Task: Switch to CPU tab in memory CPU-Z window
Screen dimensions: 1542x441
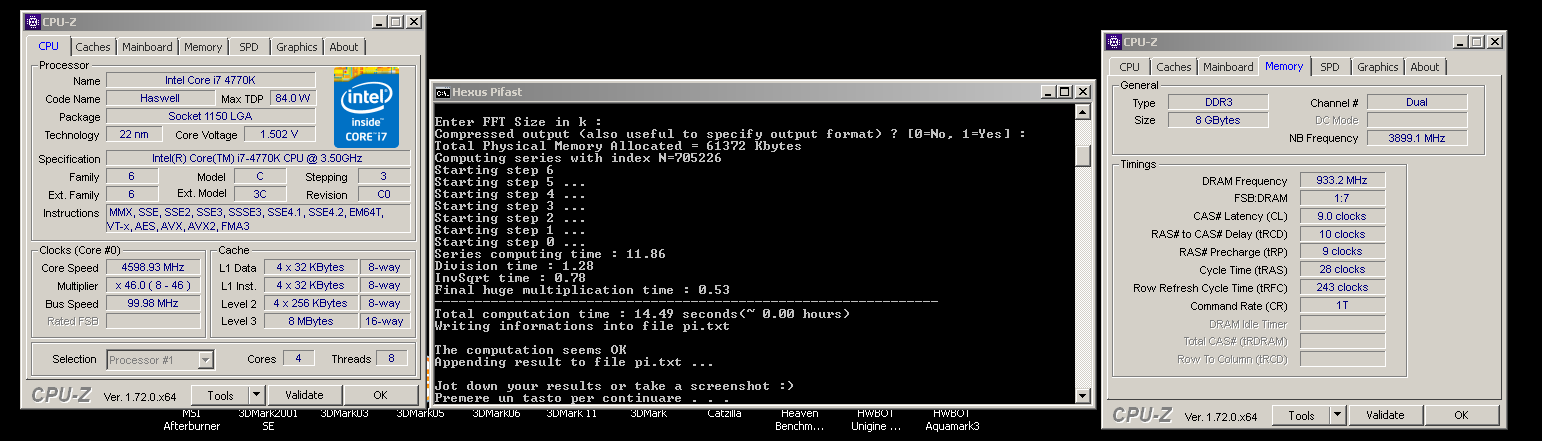Action: click(1129, 67)
